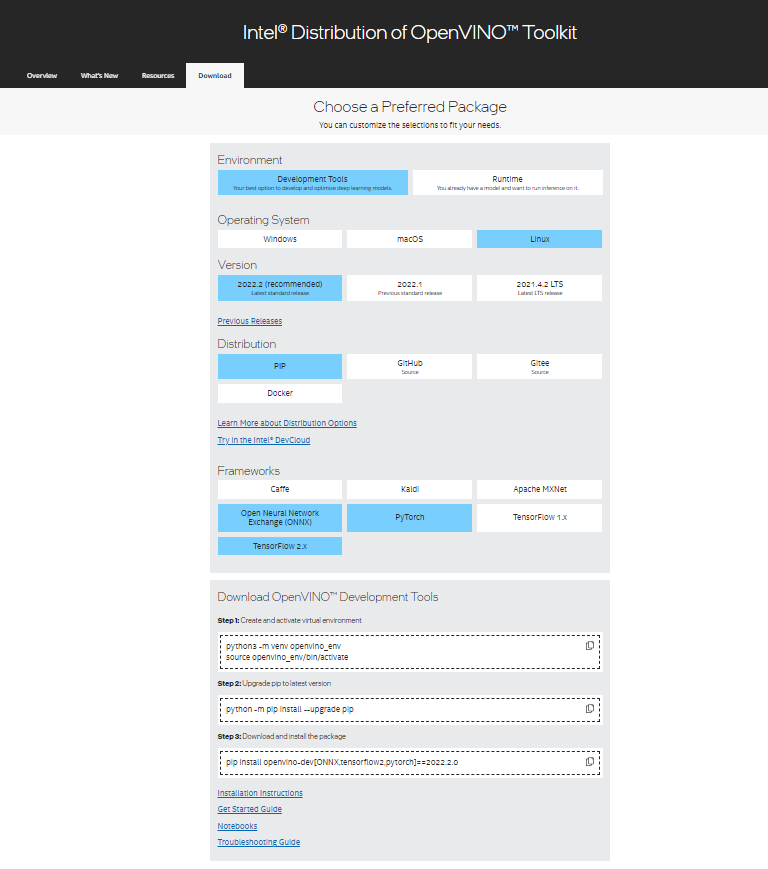Open the What's New tab
Image resolution: width=768 pixels, height=869 pixels.
[x=99, y=75]
